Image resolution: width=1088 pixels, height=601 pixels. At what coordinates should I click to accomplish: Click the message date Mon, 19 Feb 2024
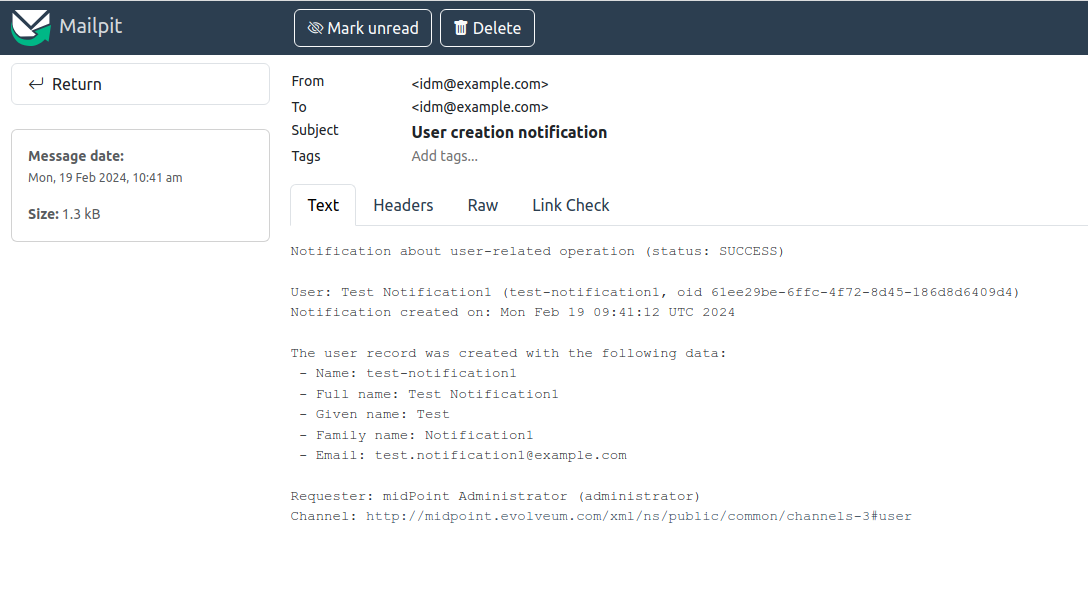click(x=105, y=178)
